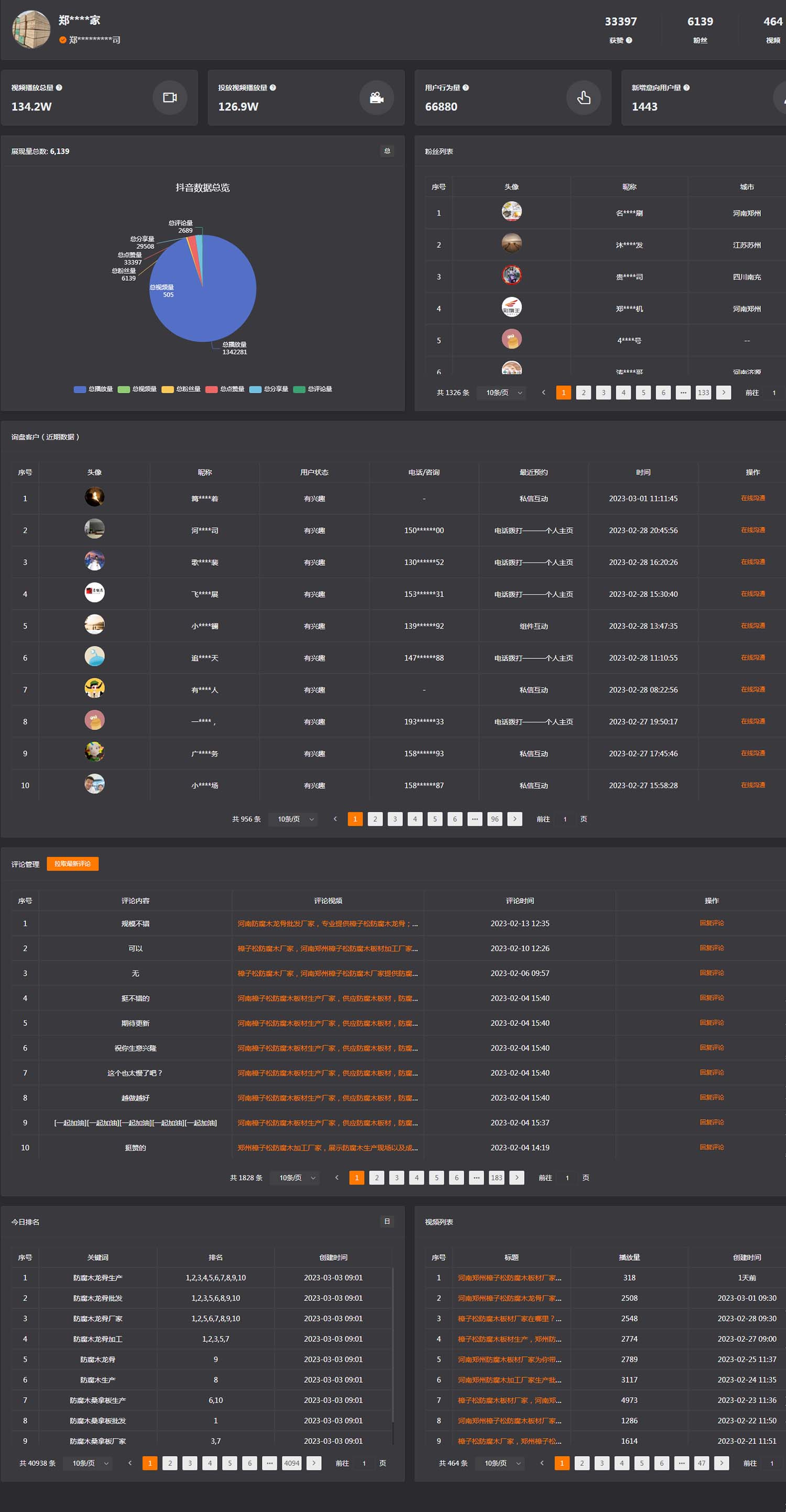Click the help icon beside 投放视频播放量
Viewport: 786px width, 1512px height.
coord(272,87)
